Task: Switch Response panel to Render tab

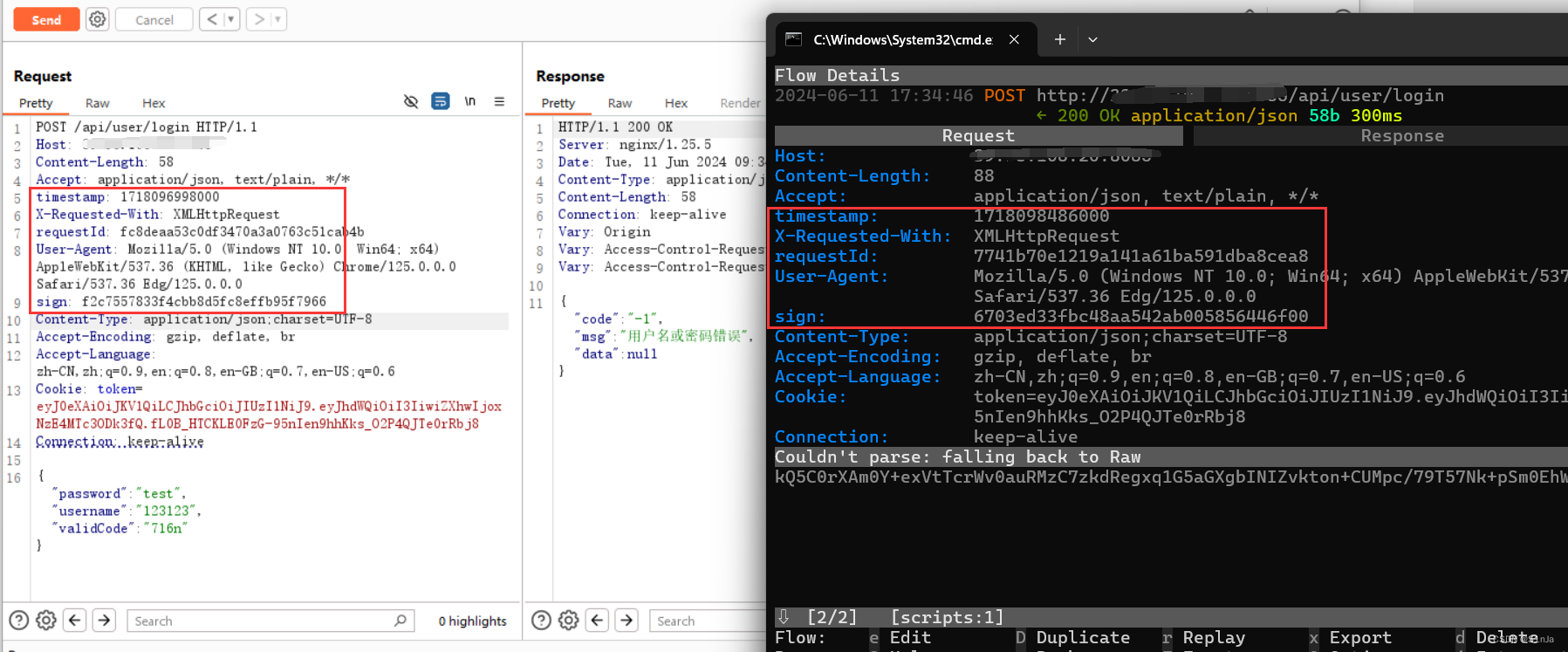Action: 741,103
